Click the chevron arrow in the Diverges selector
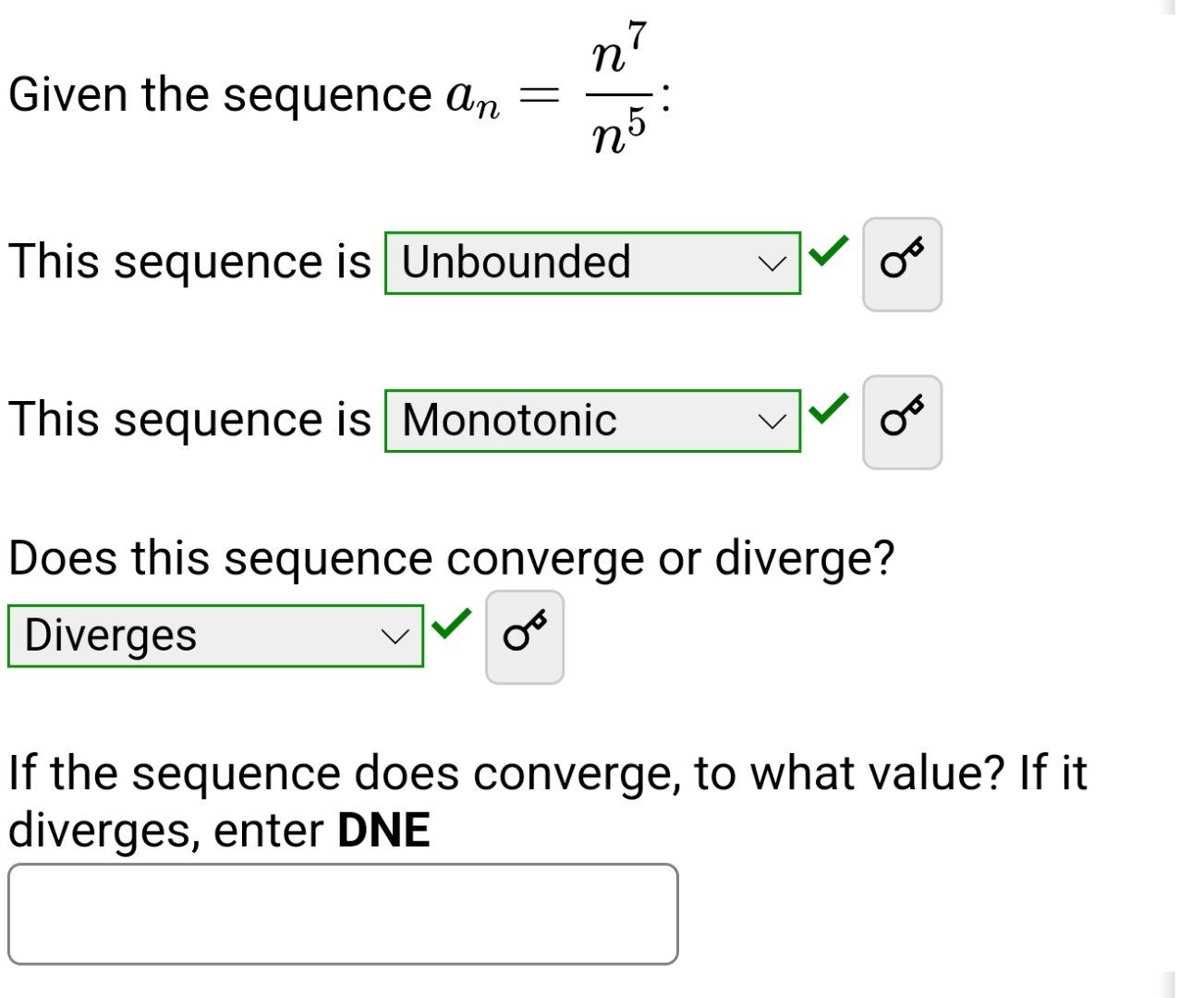Screen dimensions: 1204x998 395,637
